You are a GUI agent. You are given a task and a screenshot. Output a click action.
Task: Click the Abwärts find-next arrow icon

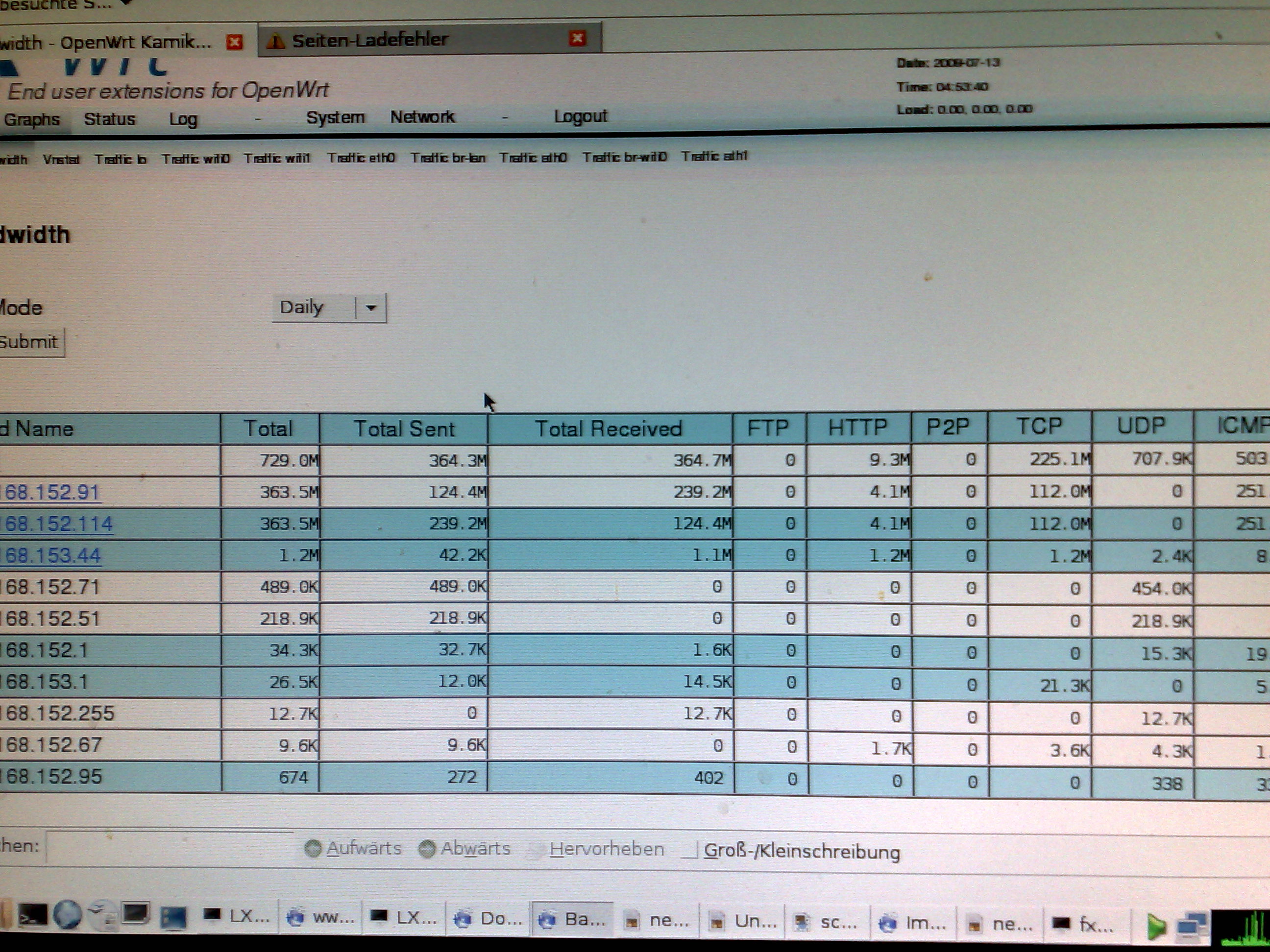point(427,849)
